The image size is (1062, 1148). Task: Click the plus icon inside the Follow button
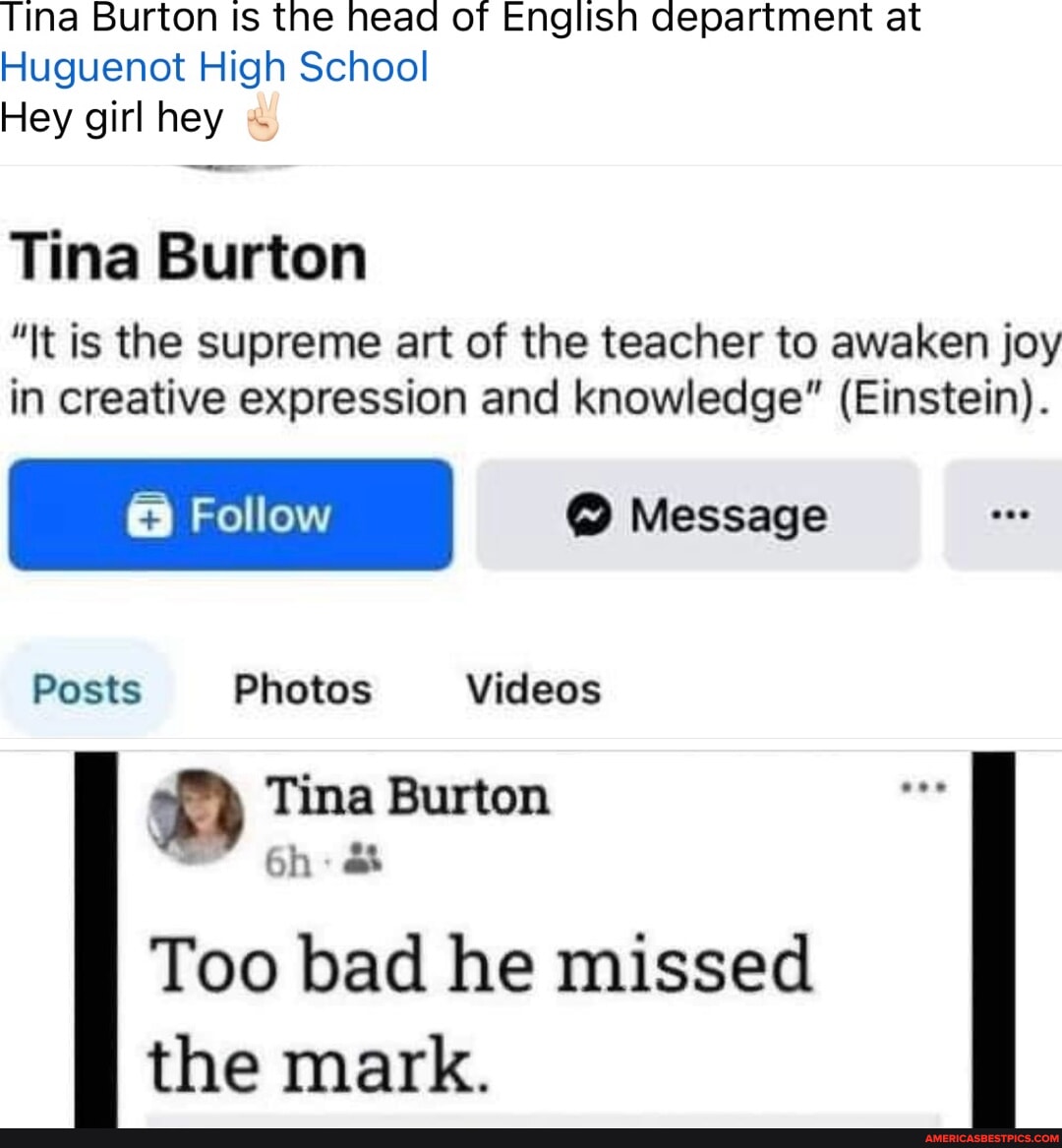click(147, 514)
